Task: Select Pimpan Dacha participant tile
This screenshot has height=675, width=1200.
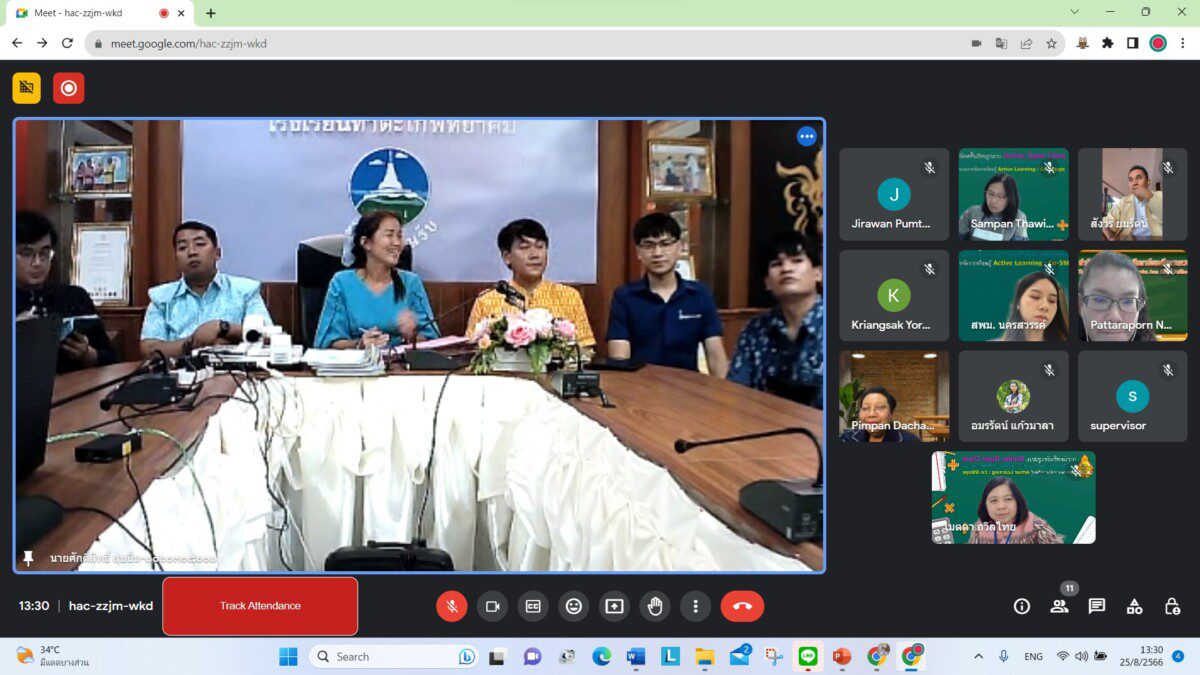Action: coord(894,396)
